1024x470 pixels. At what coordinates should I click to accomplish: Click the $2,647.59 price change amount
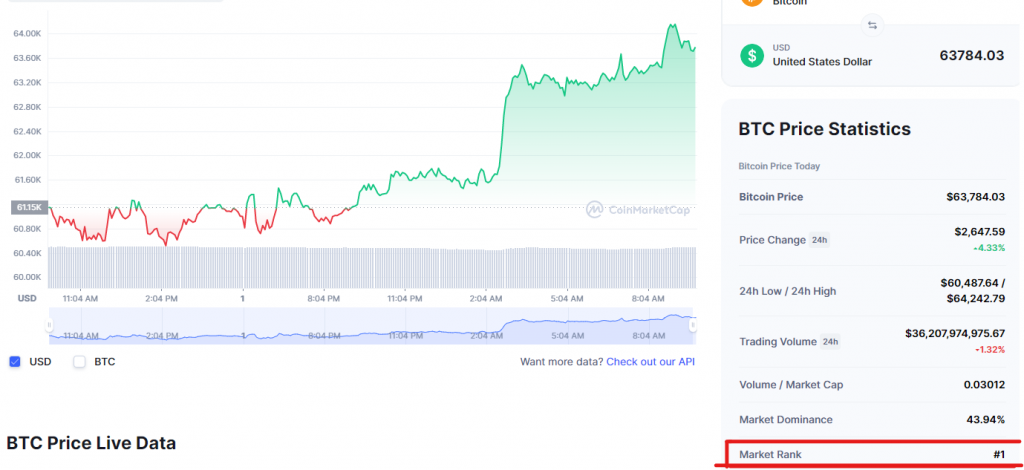coord(979,231)
